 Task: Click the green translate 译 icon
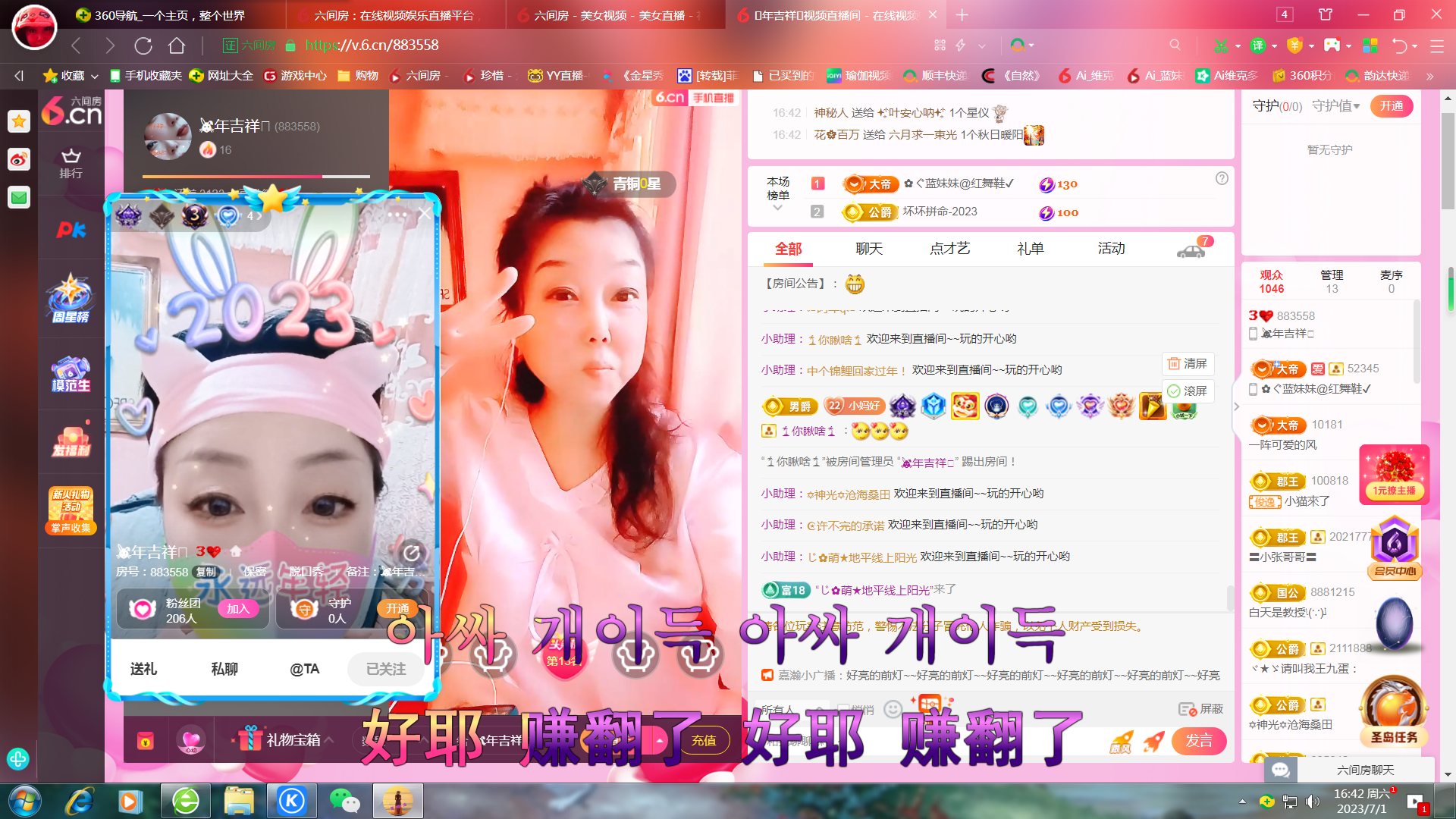pyautogui.click(x=1258, y=45)
